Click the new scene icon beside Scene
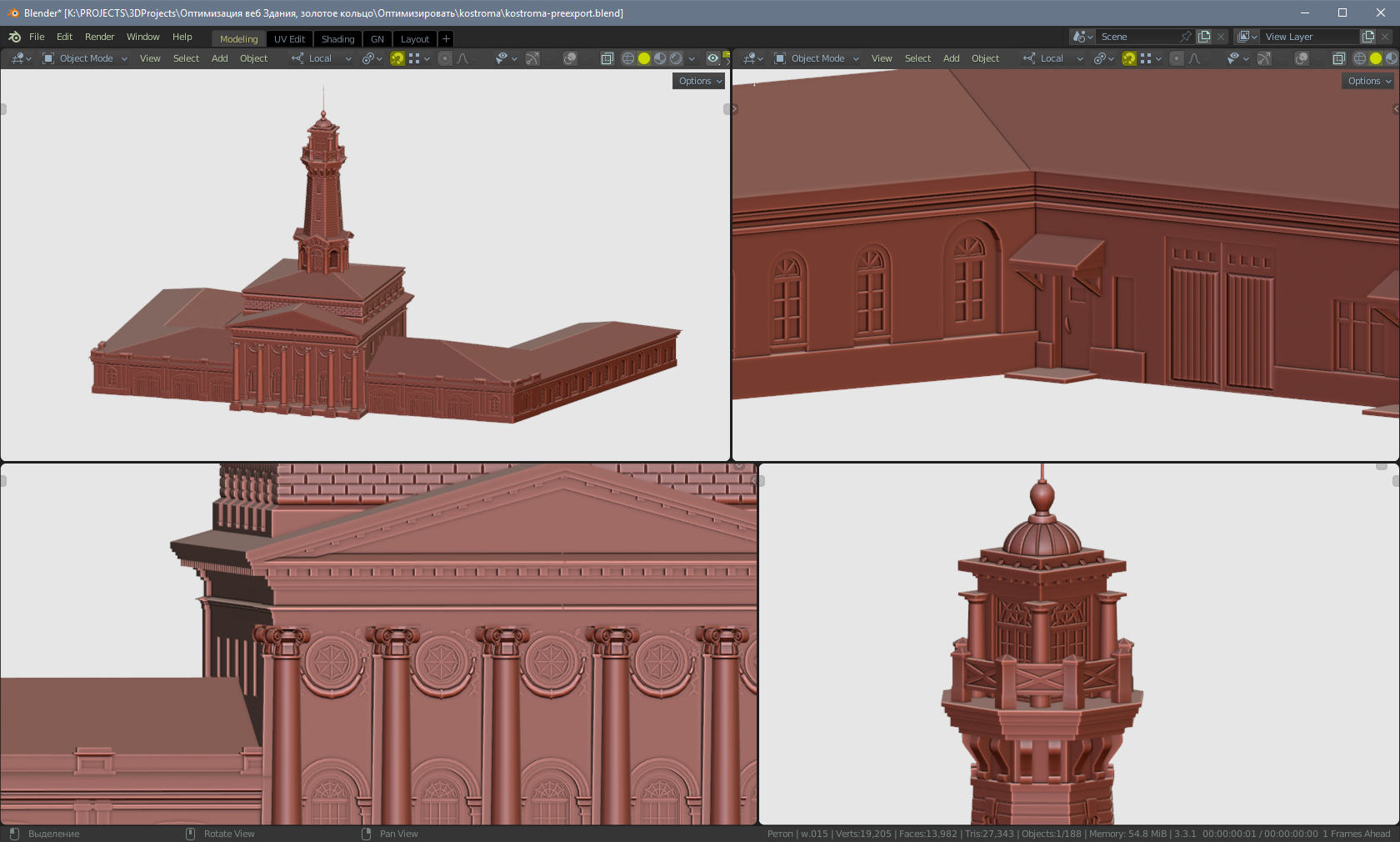Screen dimensions: 1400x842 pyautogui.click(x=1204, y=37)
